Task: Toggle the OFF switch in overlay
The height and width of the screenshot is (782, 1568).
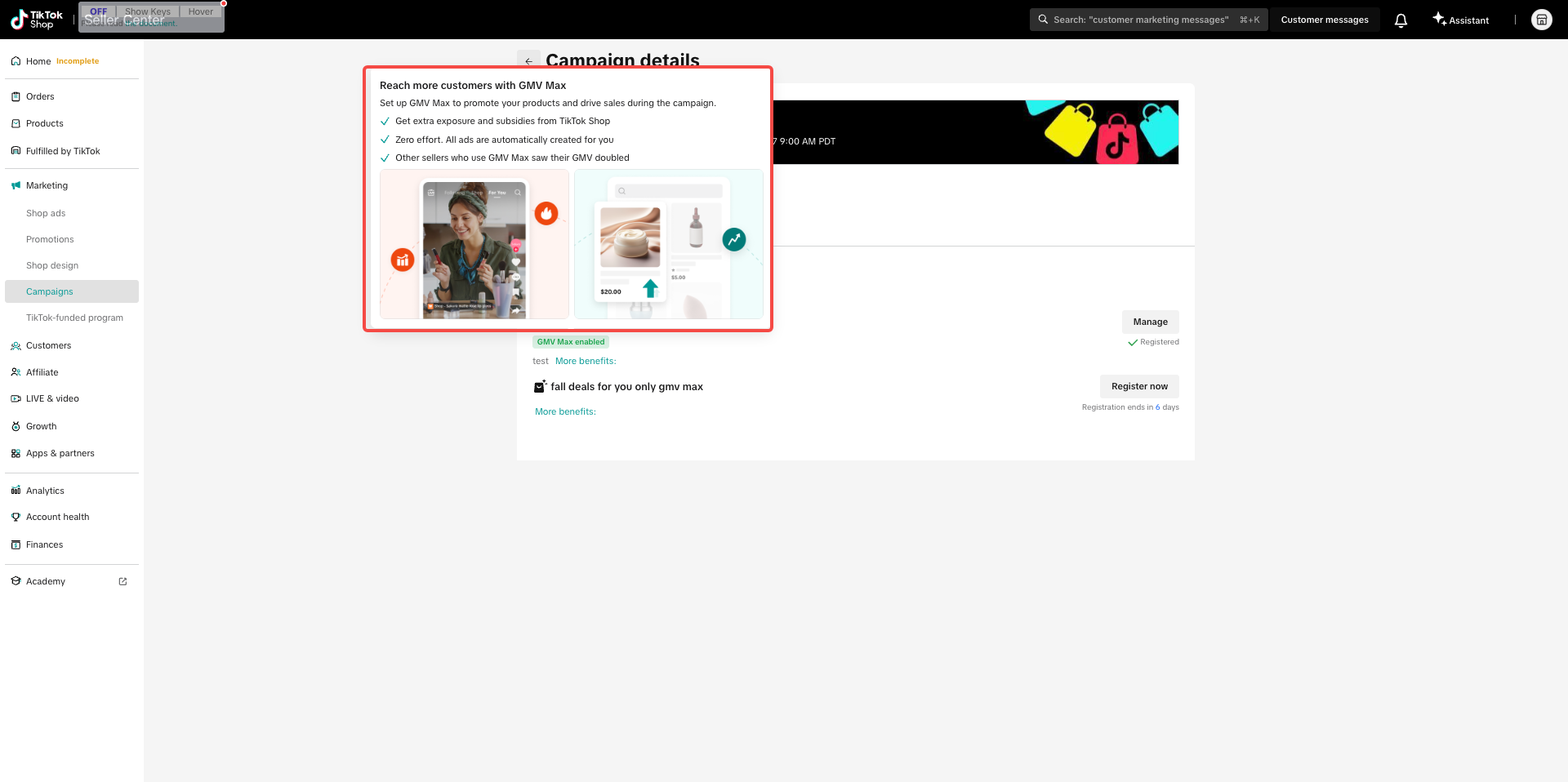Action: coord(98,11)
